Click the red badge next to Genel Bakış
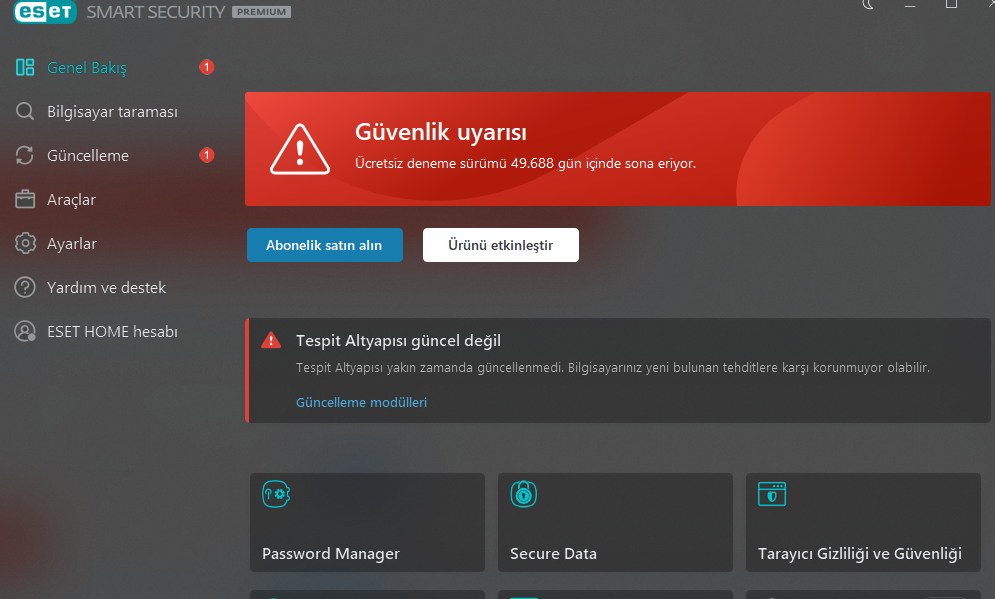Image resolution: width=995 pixels, height=599 pixels. pos(206,68)
